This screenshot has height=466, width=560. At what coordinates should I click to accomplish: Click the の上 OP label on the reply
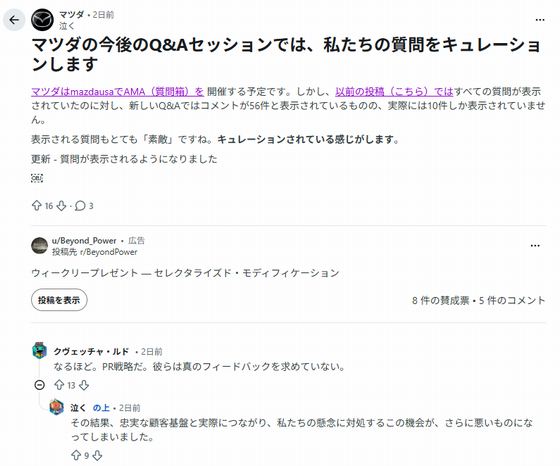101,408
